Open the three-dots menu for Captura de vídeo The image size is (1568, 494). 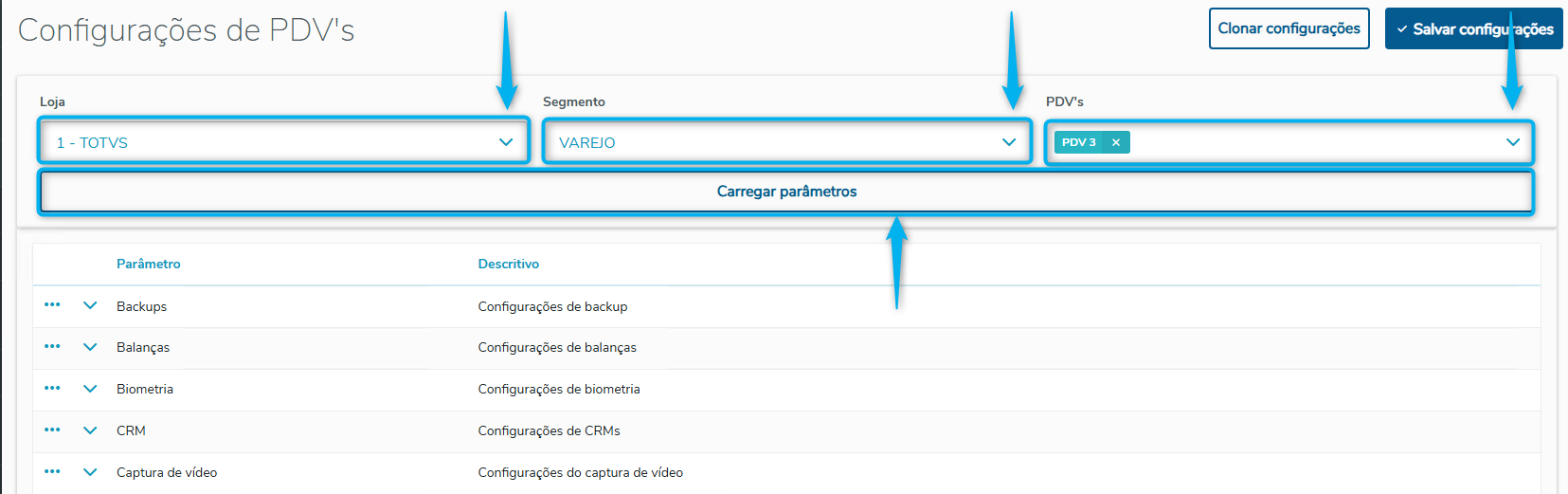tap(52, 472)
